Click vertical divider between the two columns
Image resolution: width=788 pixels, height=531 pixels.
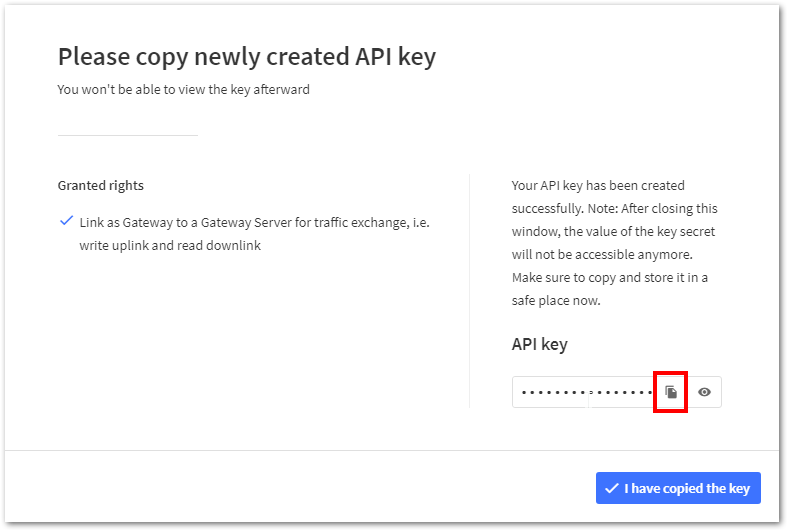(469, 290)
